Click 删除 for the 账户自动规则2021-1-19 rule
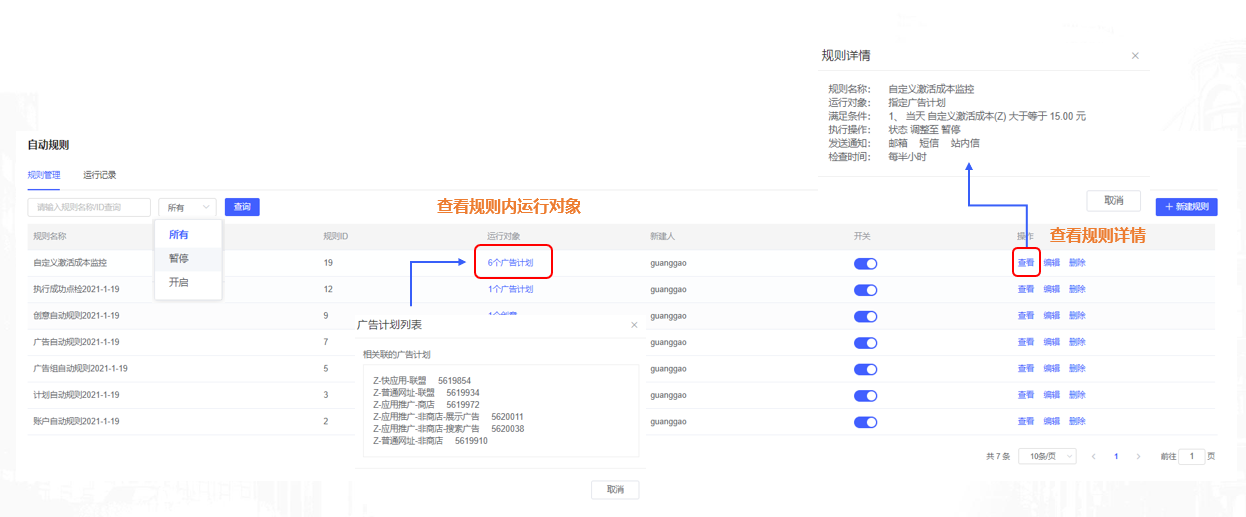 tap(1077, 422)
